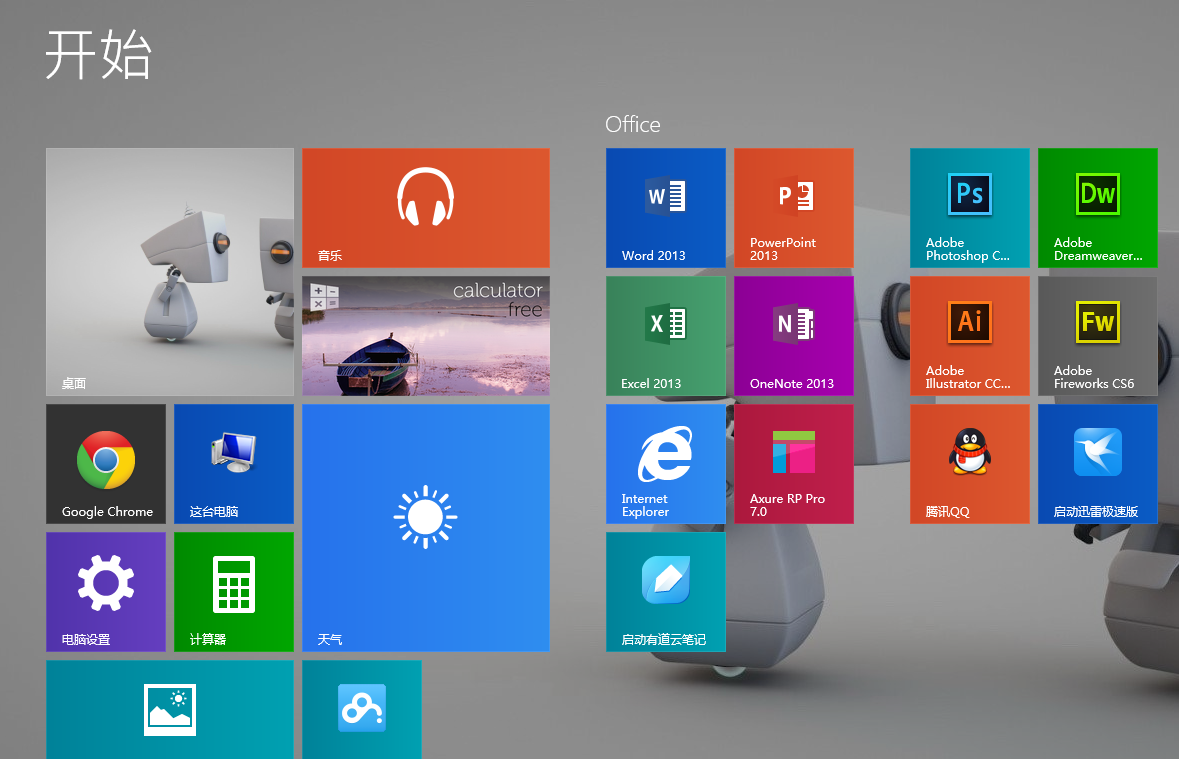Viewport: 1179px width, 759px height.
Task: Open Google Chrome browser tile
Action: [106, 464]
